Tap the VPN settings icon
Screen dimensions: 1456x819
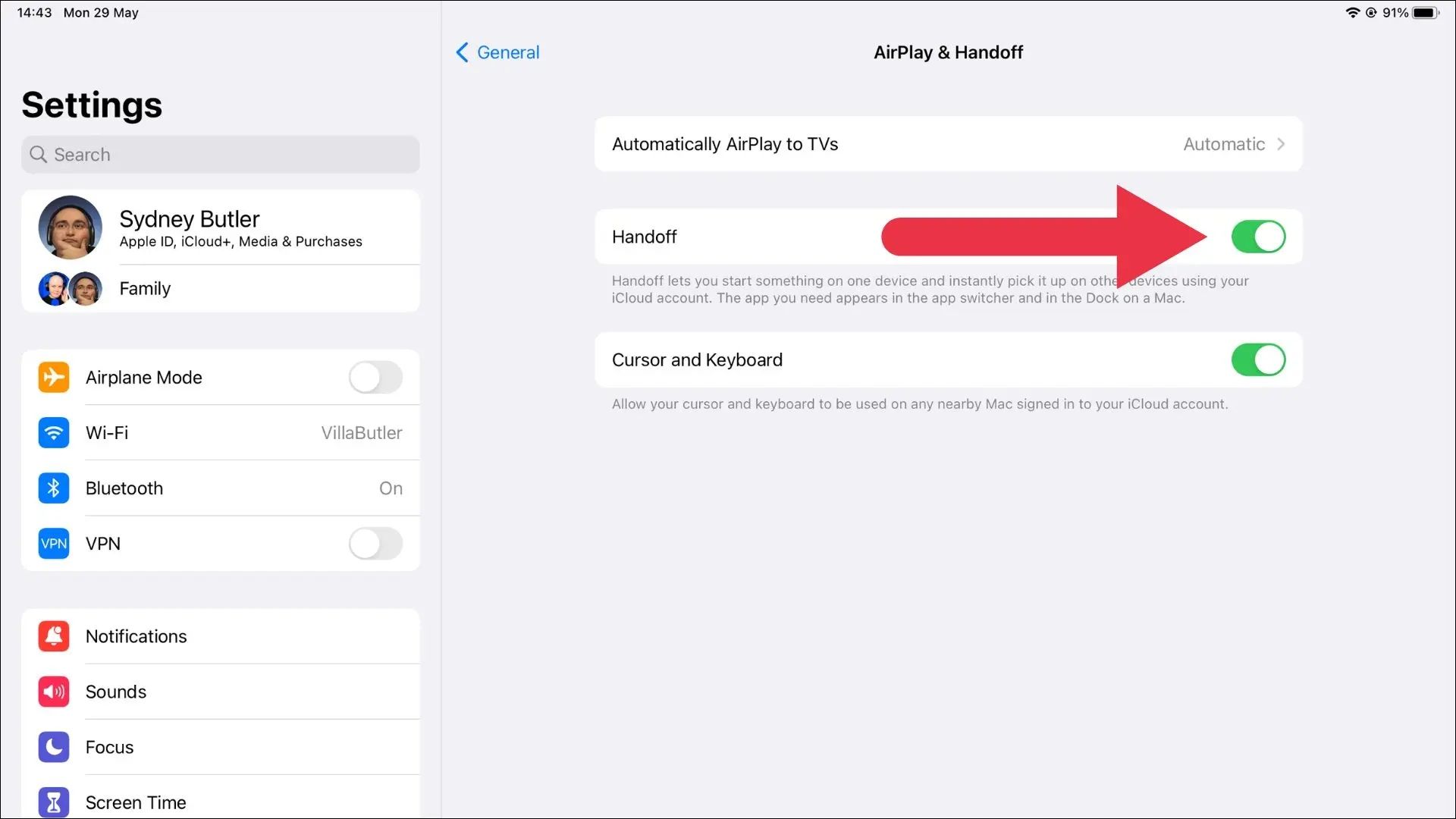(54, 543)
